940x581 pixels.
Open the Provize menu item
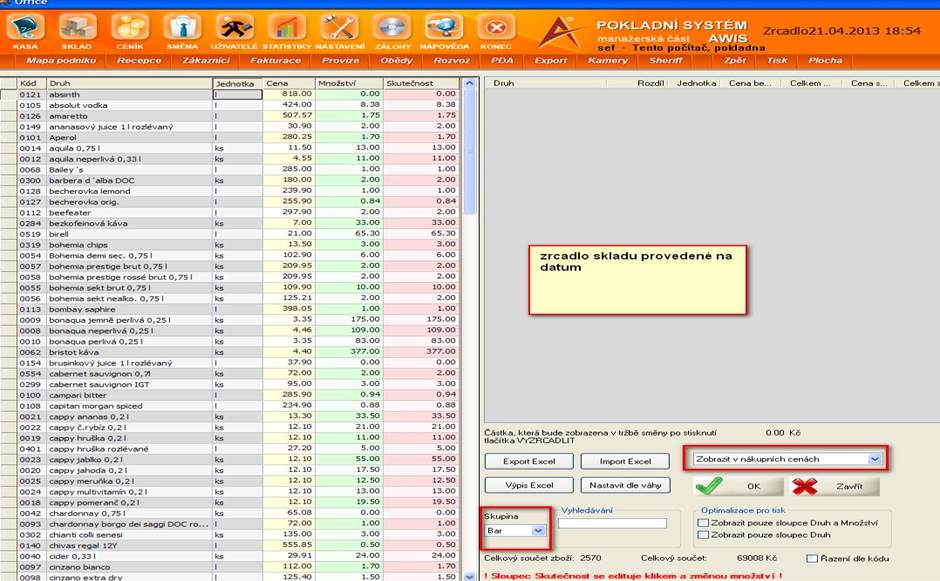pyautogui.click(x=341, y=61)
